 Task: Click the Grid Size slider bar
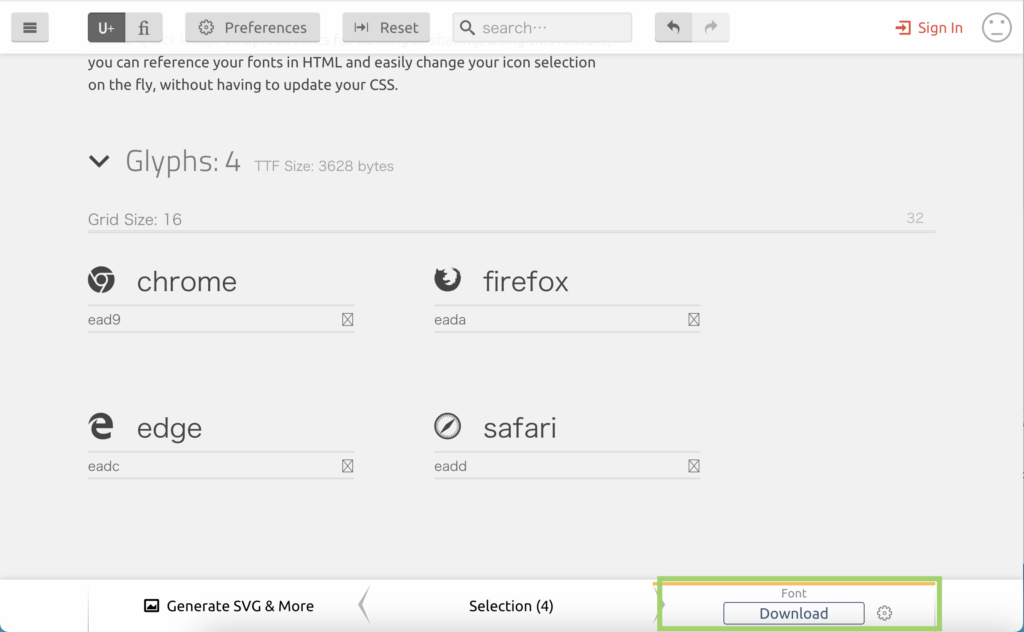pos(511,231)
